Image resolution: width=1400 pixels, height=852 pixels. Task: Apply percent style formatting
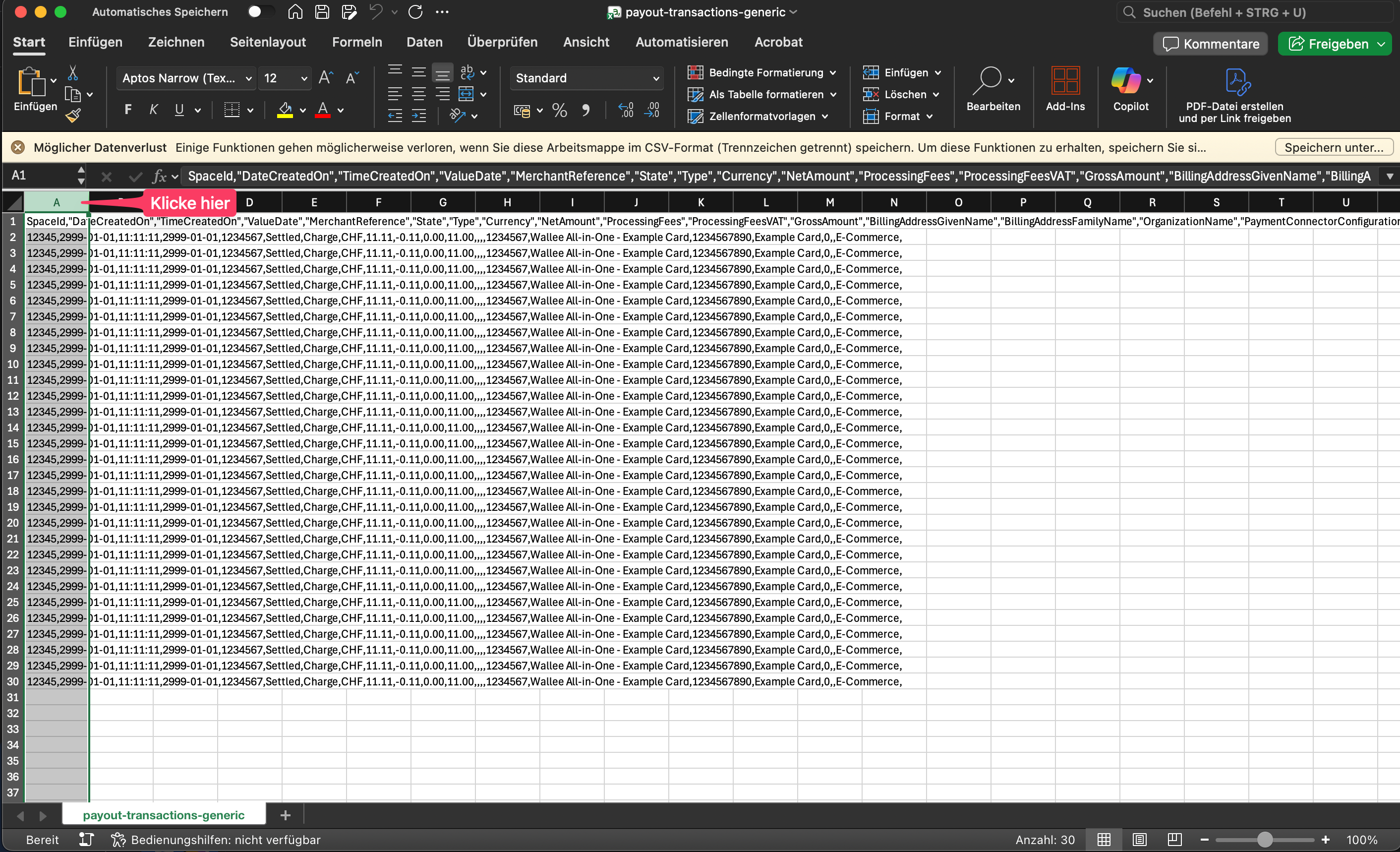coord(559,110)
